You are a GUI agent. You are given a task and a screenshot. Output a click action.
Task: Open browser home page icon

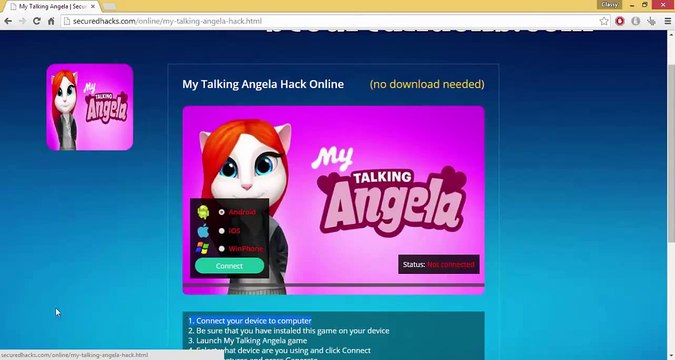click(x=51, y=21)
